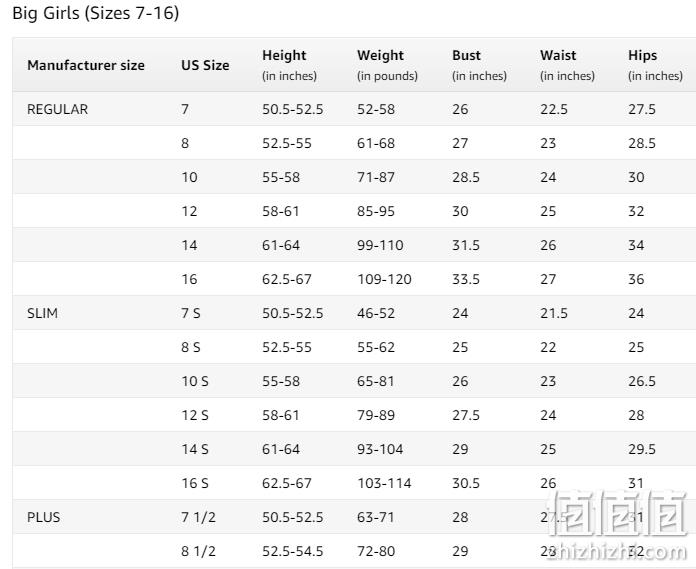The height and width of the screenshot is (569, 696).
Task: Select US size 16 S cell
Action: pos(195,483)
